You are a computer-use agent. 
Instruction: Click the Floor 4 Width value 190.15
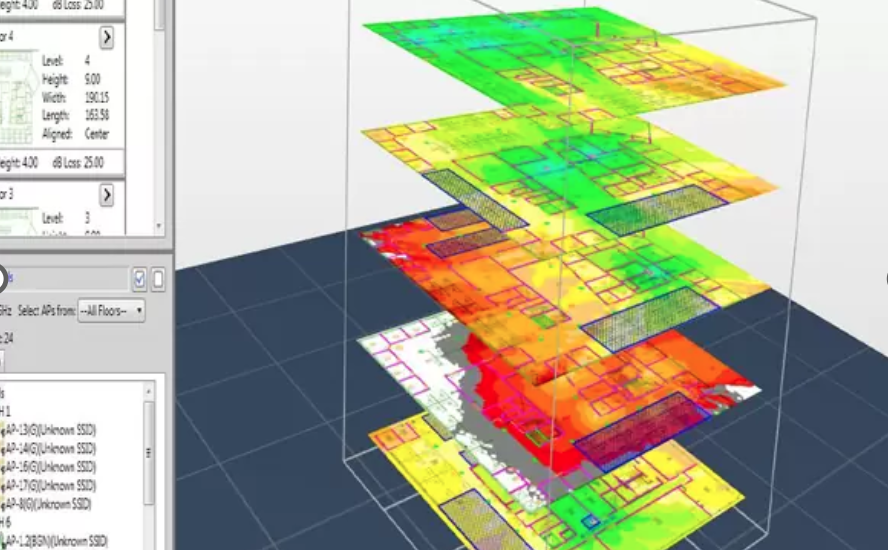[97, 97]
